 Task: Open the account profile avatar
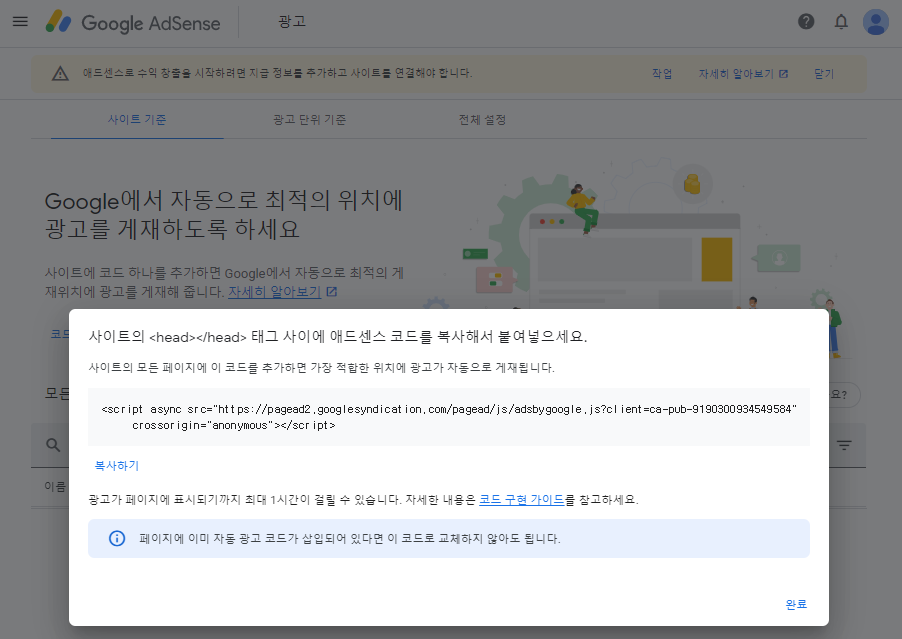pyautogui.click(x=876, y=22)
